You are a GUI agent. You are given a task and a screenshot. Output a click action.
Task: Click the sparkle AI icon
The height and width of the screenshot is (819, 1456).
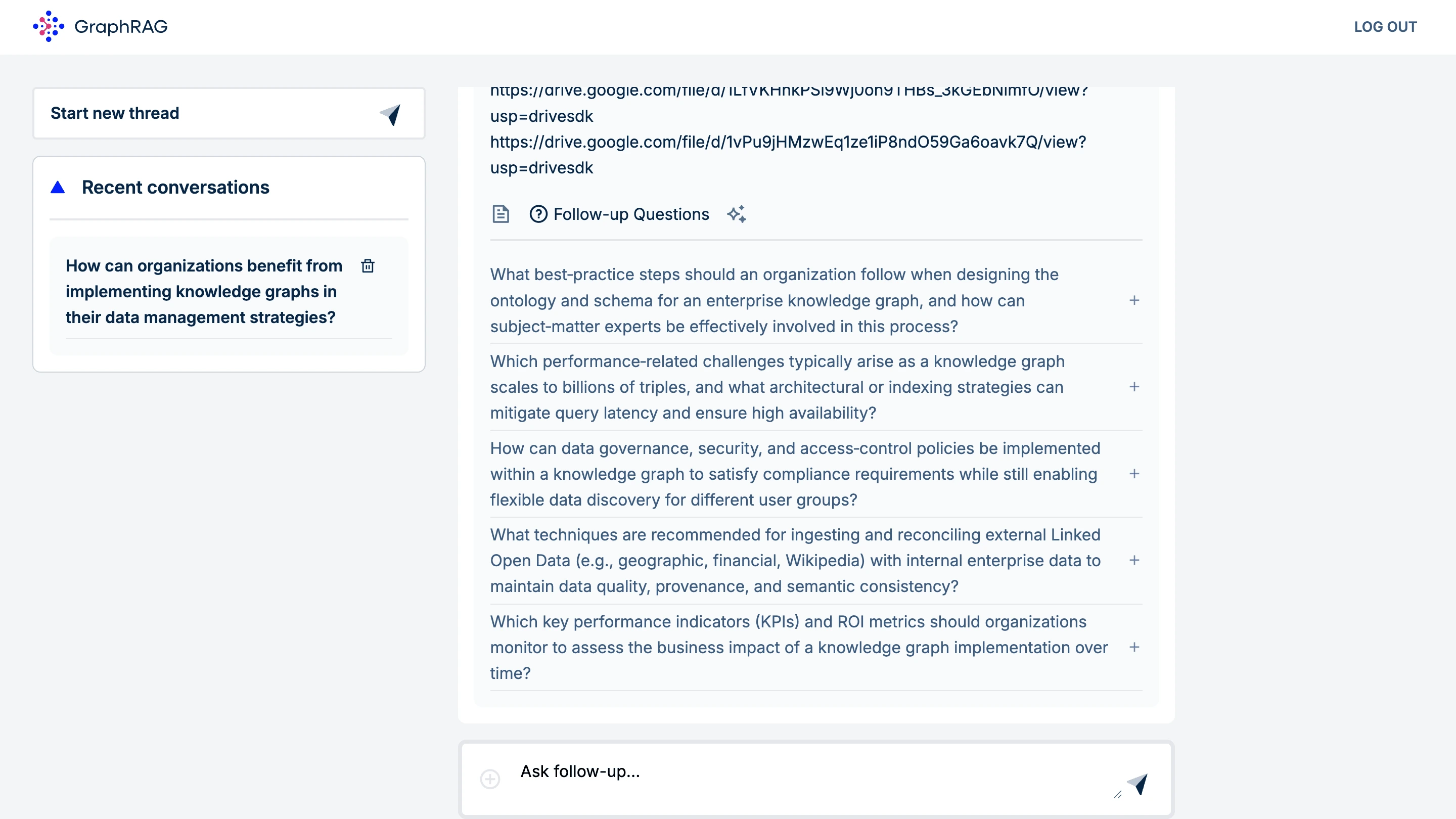tap(737, 214)
